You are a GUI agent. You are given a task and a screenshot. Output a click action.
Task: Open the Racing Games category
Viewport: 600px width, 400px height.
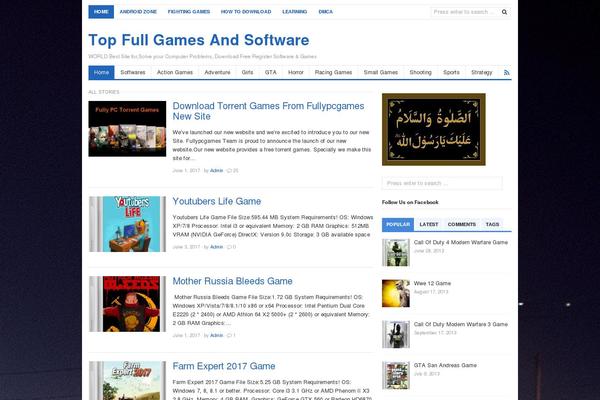[333, 72]
